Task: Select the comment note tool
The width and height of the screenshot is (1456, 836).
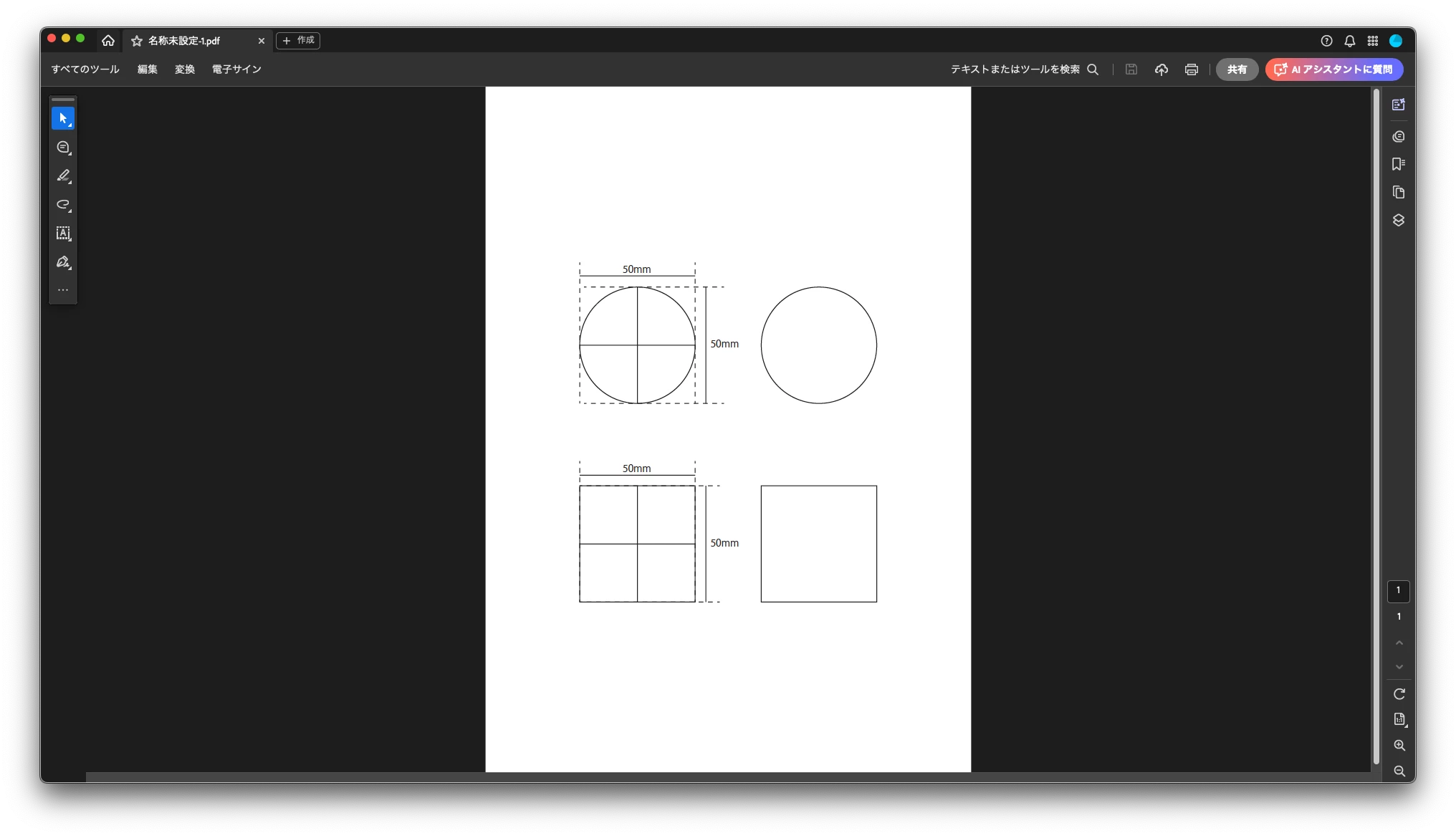Action: tap(63, 148)
